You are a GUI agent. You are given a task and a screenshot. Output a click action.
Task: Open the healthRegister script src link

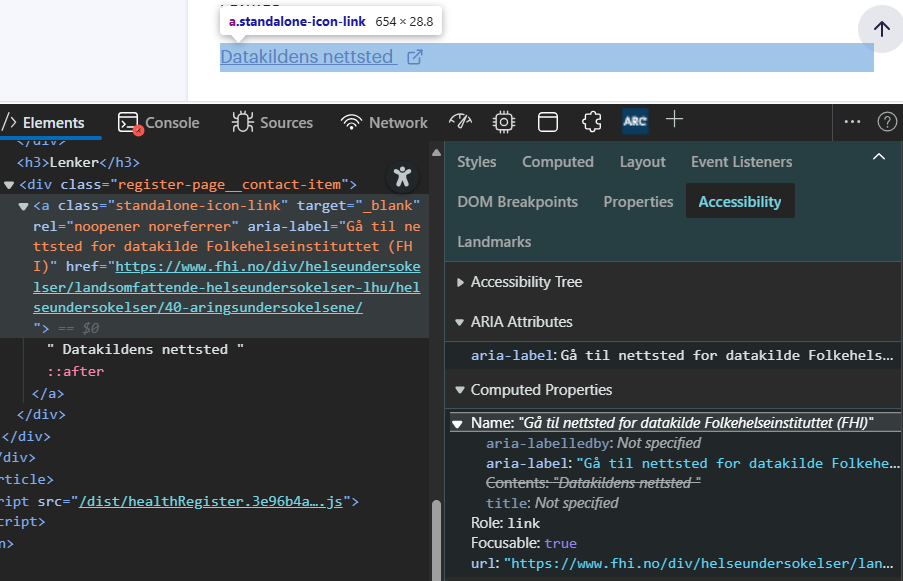click(x=210, y=502)
